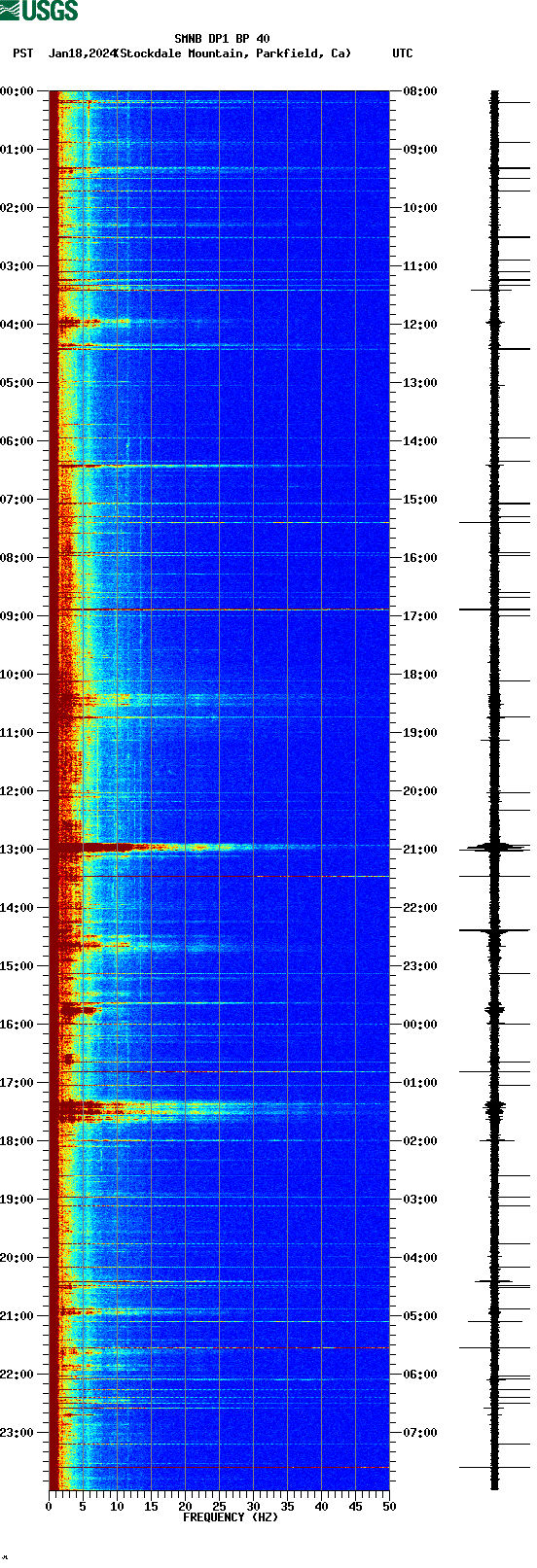This screenshot has width=537, height=1568.
Task: Click "Stockdale Mountain, Parkfield, Ca" location text
Action: (233, 53)
